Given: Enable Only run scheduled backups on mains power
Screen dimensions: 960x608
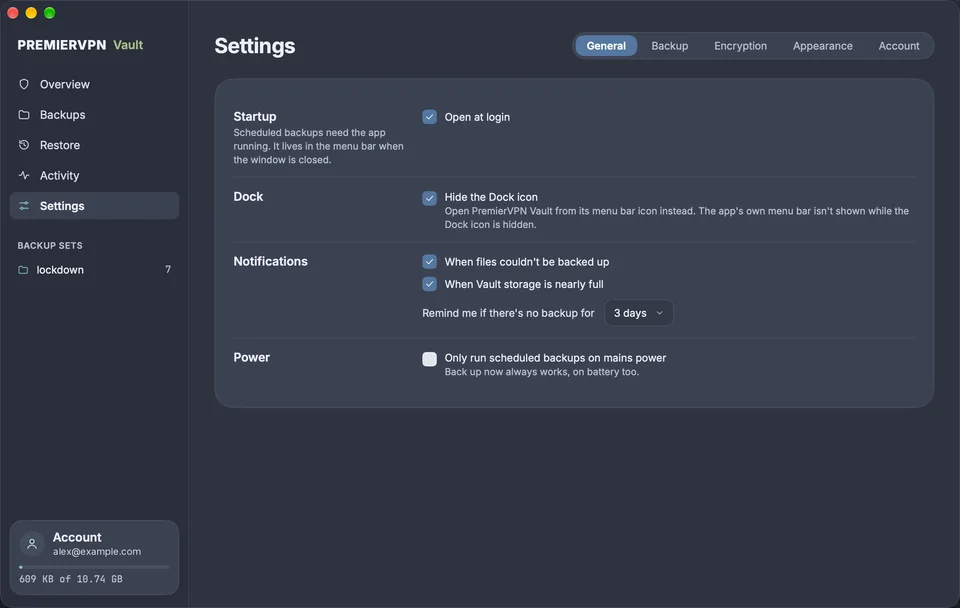Looking at the screenshot, I should click(429, 359).
